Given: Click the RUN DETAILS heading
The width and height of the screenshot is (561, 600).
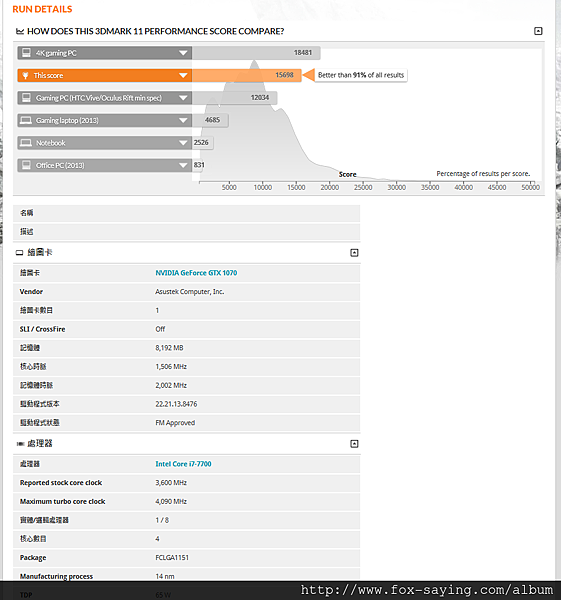Looking at the screenshot, I should 42,9.
